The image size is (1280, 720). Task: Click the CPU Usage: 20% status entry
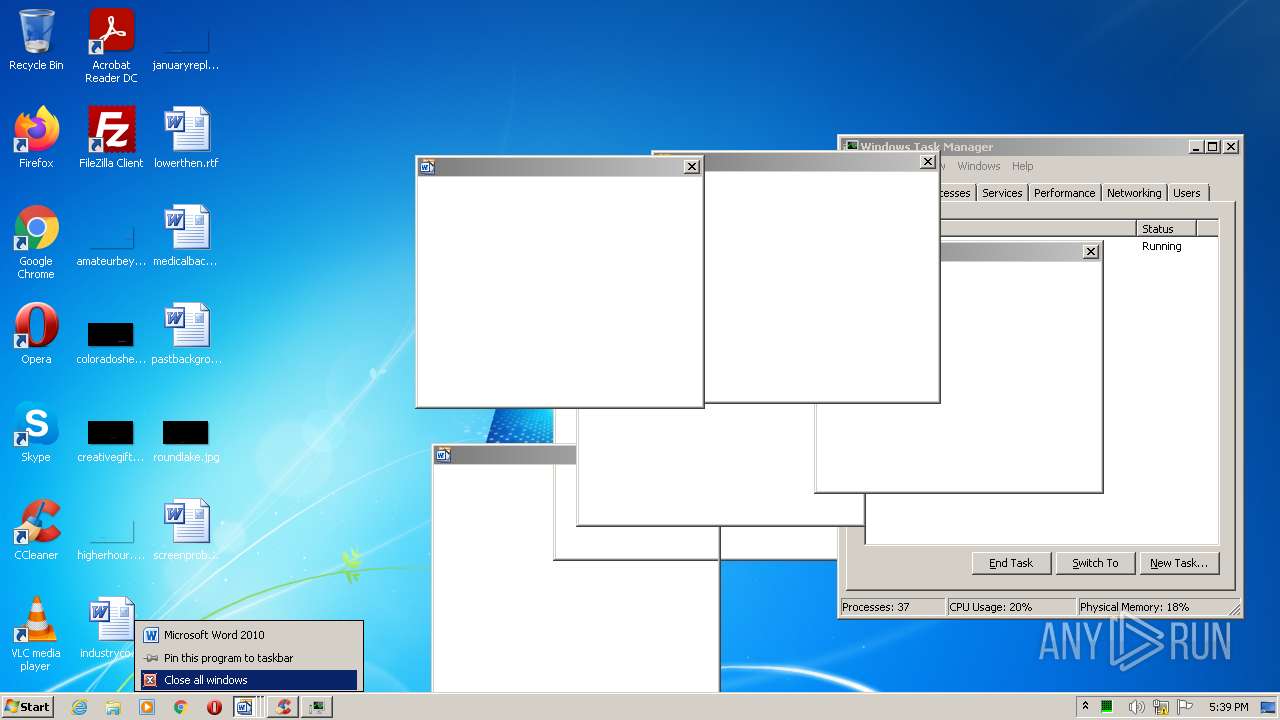(x=1011, y=607)
